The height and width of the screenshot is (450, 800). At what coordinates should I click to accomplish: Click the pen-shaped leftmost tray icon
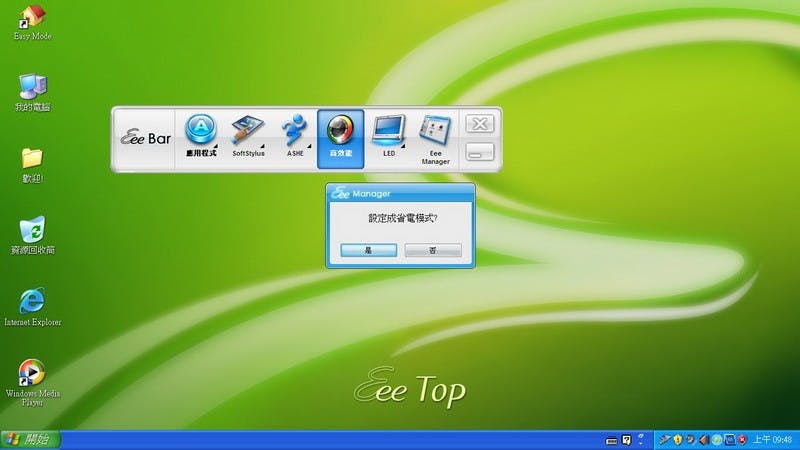(664, 439)
